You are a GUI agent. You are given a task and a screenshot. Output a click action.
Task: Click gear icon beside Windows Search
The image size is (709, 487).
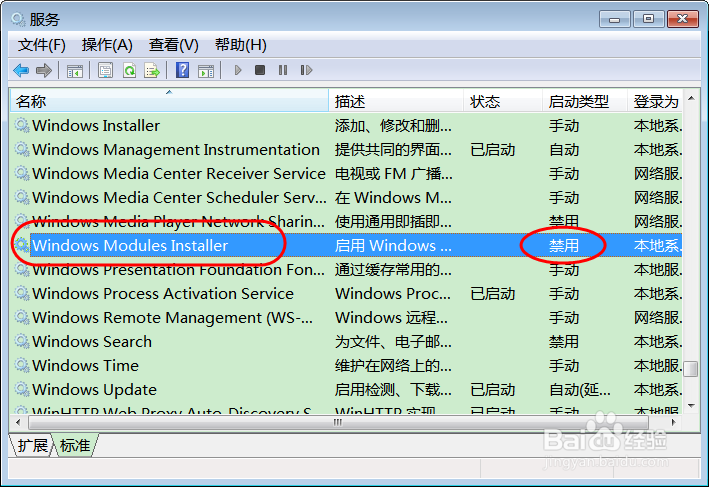tap(21, 341)
